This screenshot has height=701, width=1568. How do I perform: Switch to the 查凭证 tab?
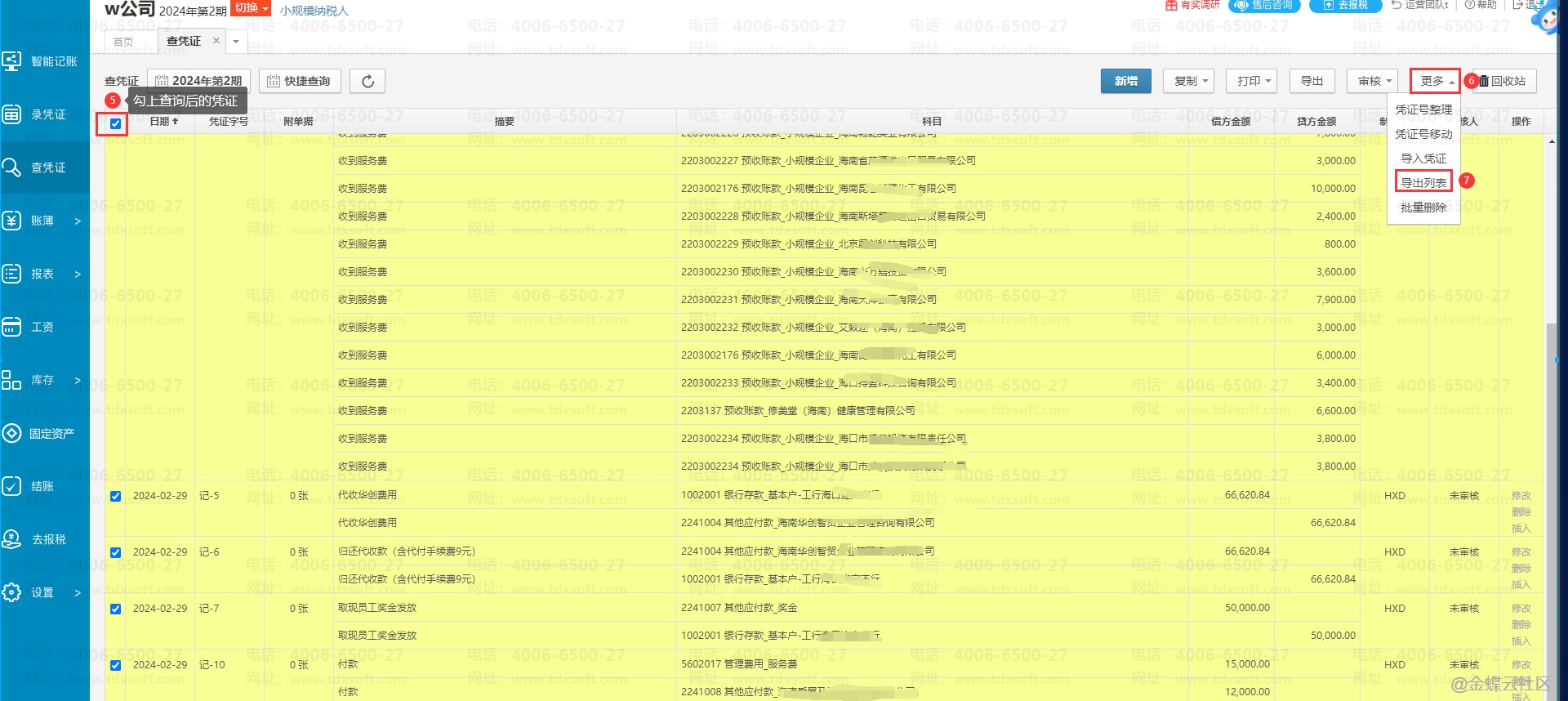coord(184,41)
